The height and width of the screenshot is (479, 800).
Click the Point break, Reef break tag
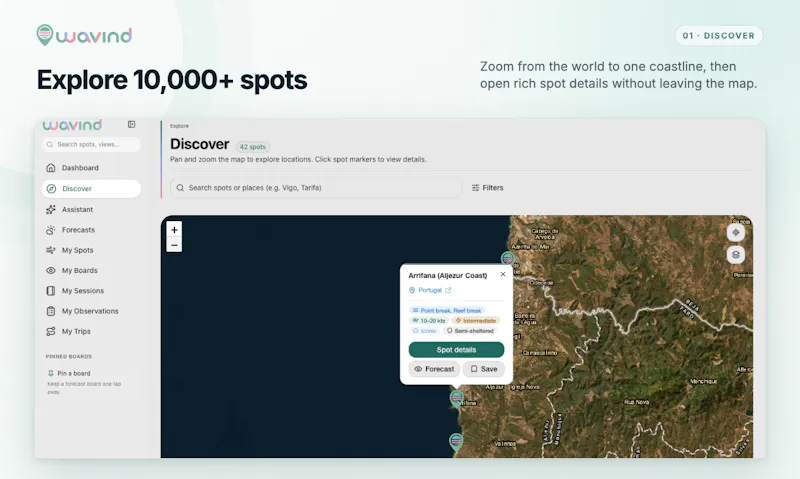click(446, 310)
